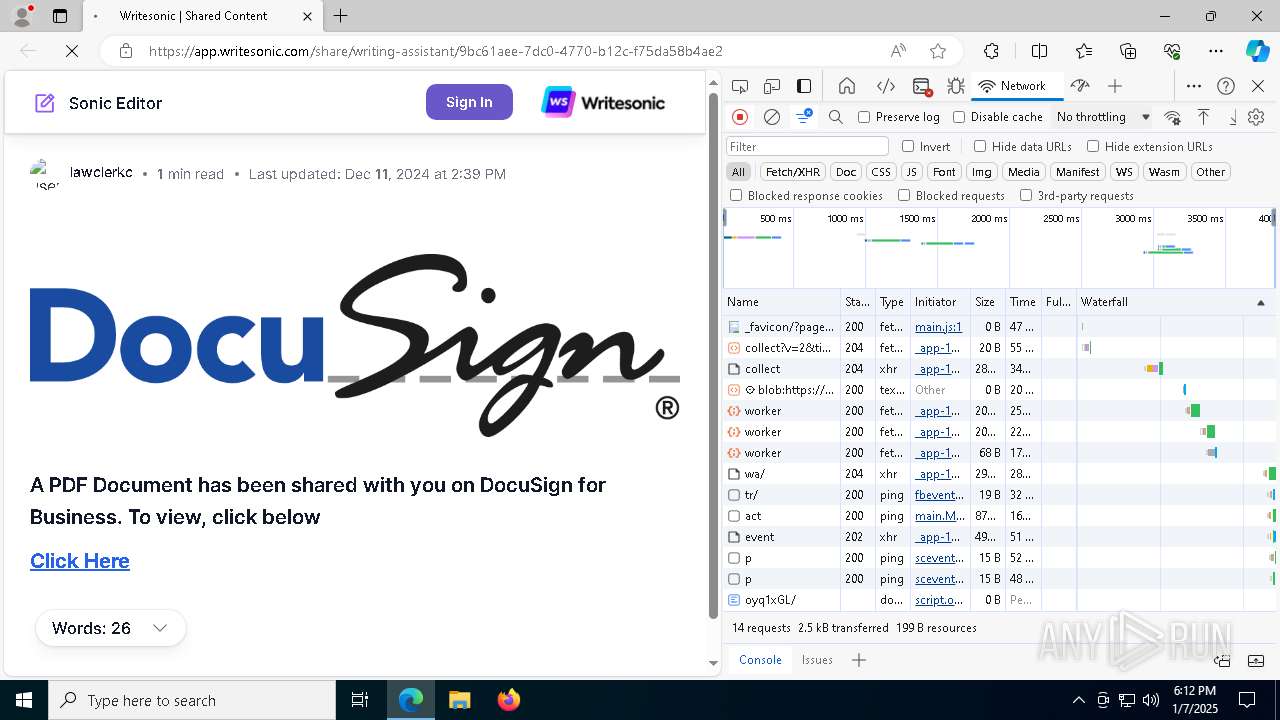Select the Img filter type
This screenshot has width=1280, height=720.
tap(982, 172)
